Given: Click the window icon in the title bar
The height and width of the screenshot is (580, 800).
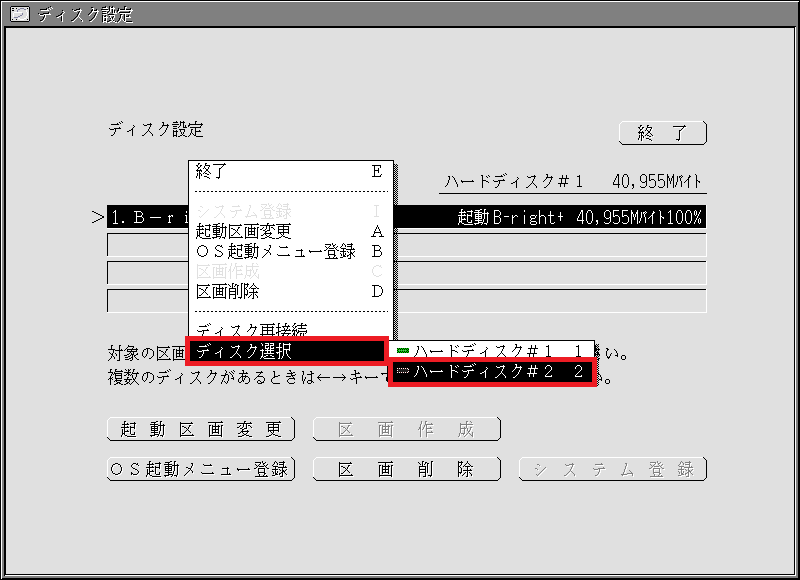Looking at the screenshot, I should coord(19,14).
